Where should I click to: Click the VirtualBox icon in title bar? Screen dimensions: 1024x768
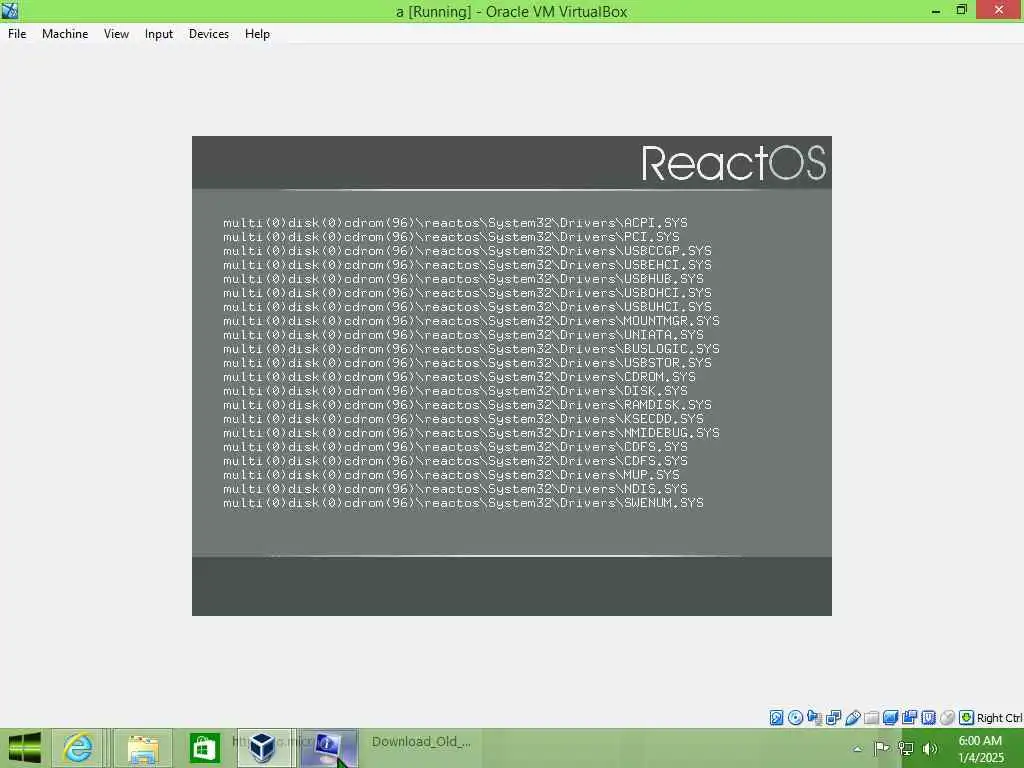tap(10, 10)
